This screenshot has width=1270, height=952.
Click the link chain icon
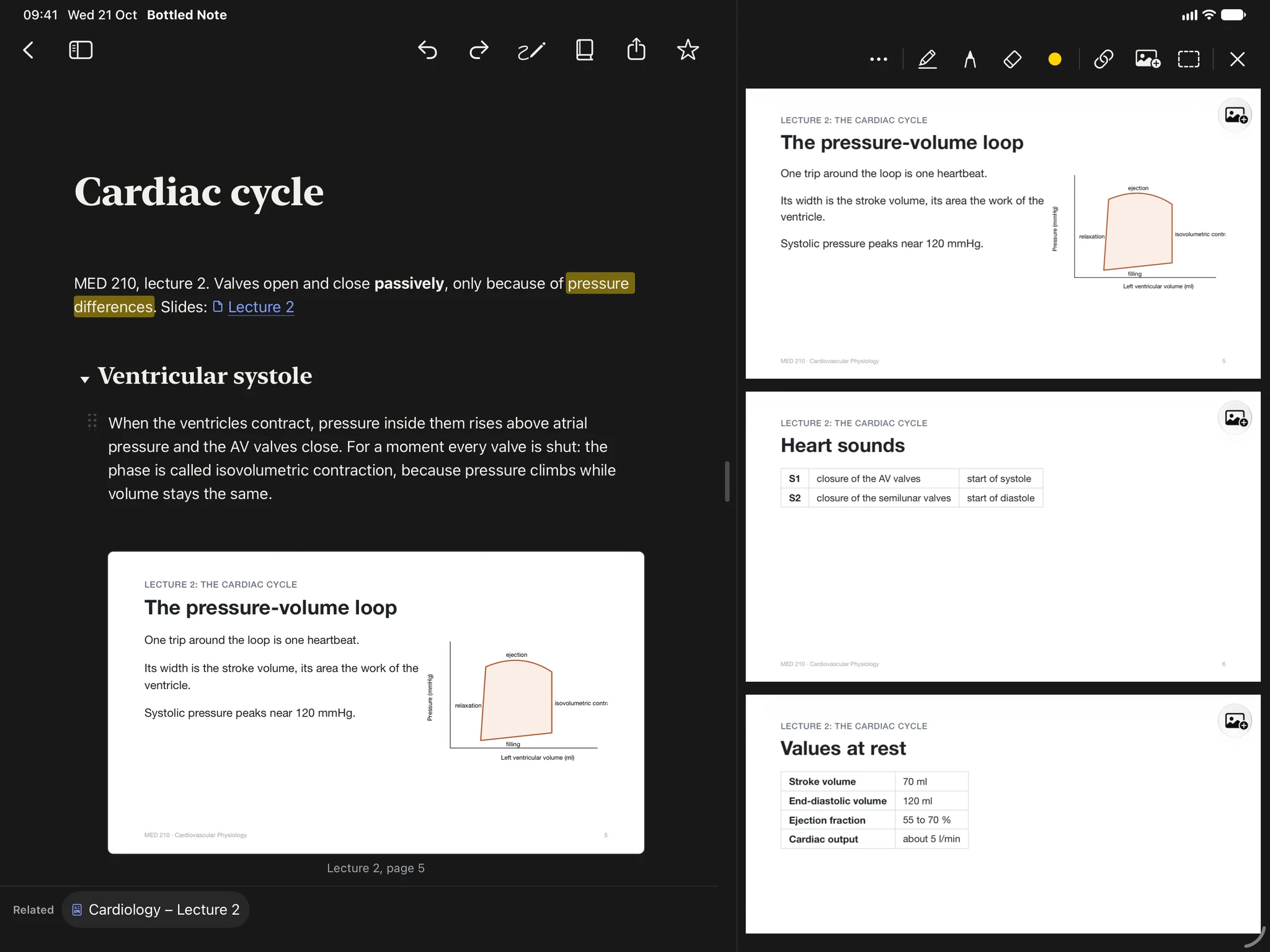[1104, 59]
